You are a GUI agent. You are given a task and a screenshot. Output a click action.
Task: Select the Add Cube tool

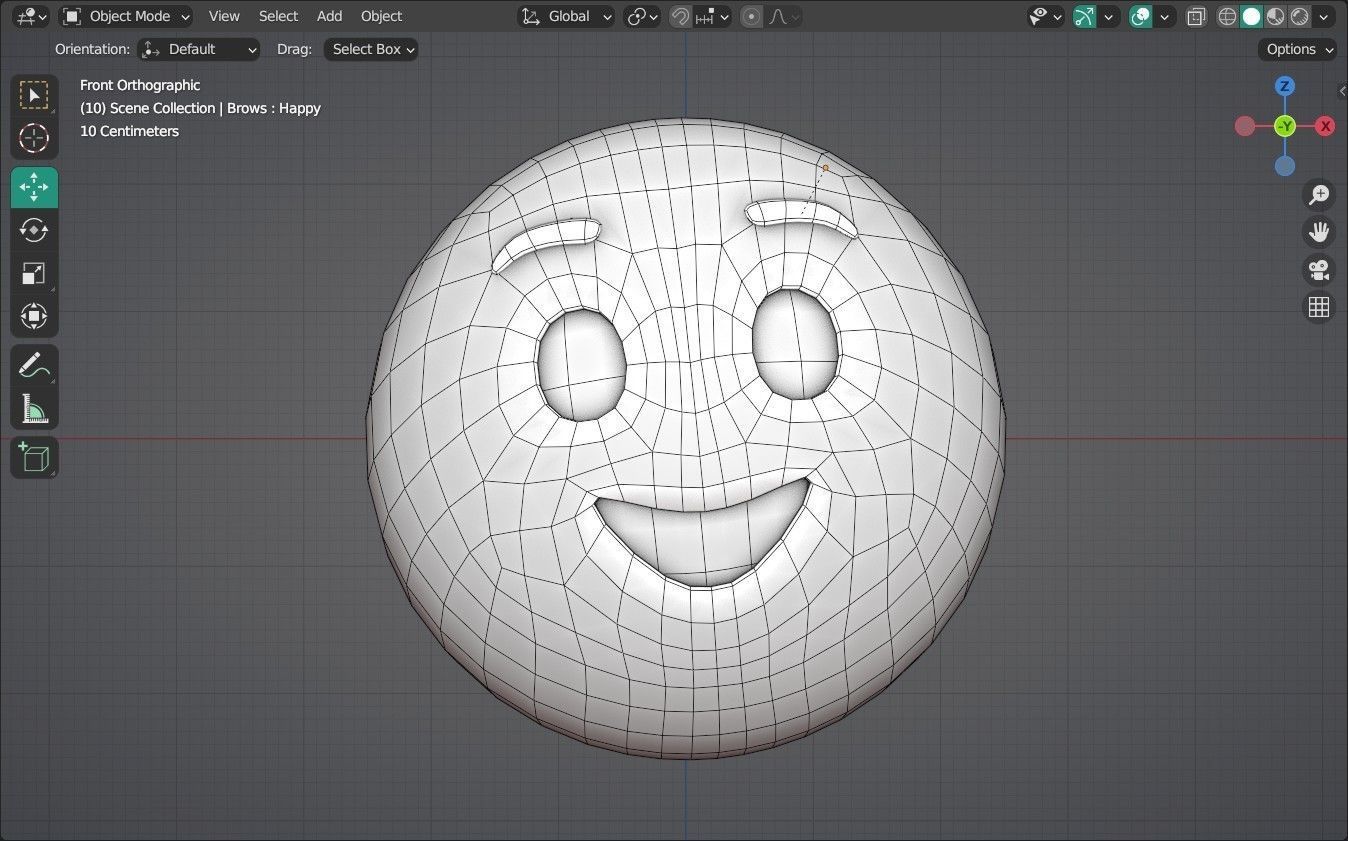click(34, 457)
